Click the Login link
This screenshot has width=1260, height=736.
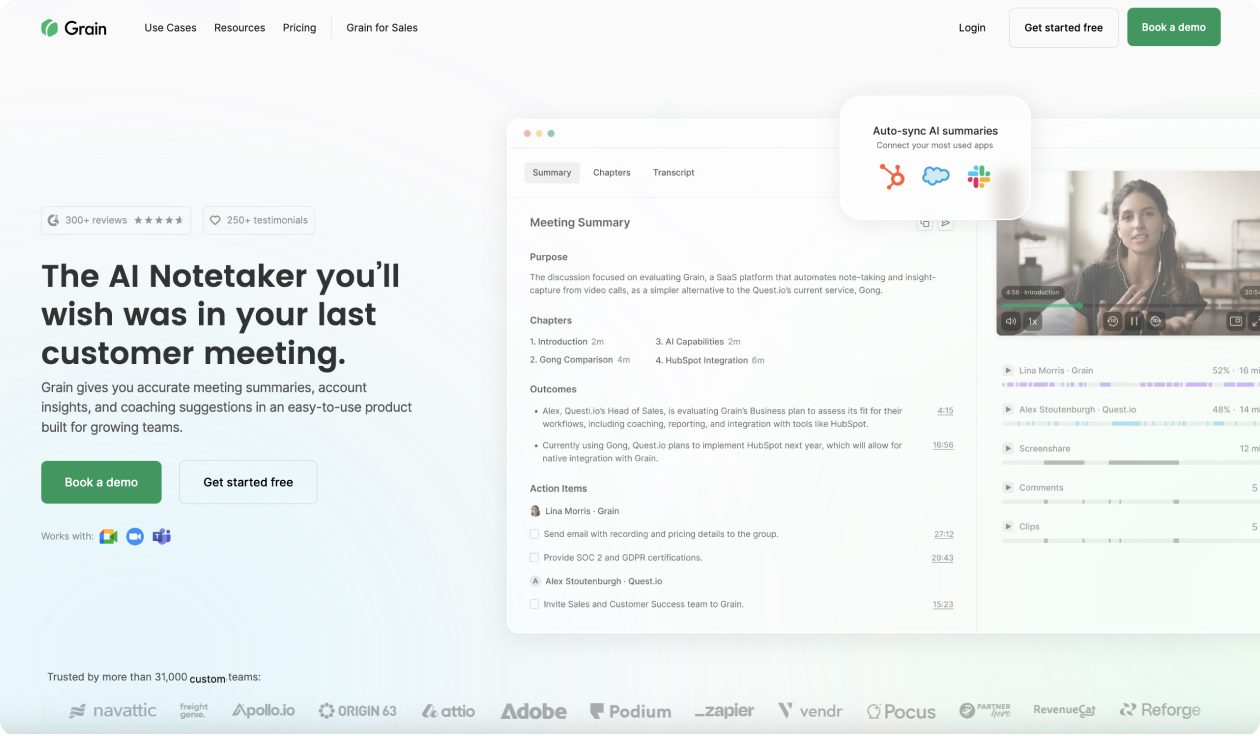tap(971, 27)
